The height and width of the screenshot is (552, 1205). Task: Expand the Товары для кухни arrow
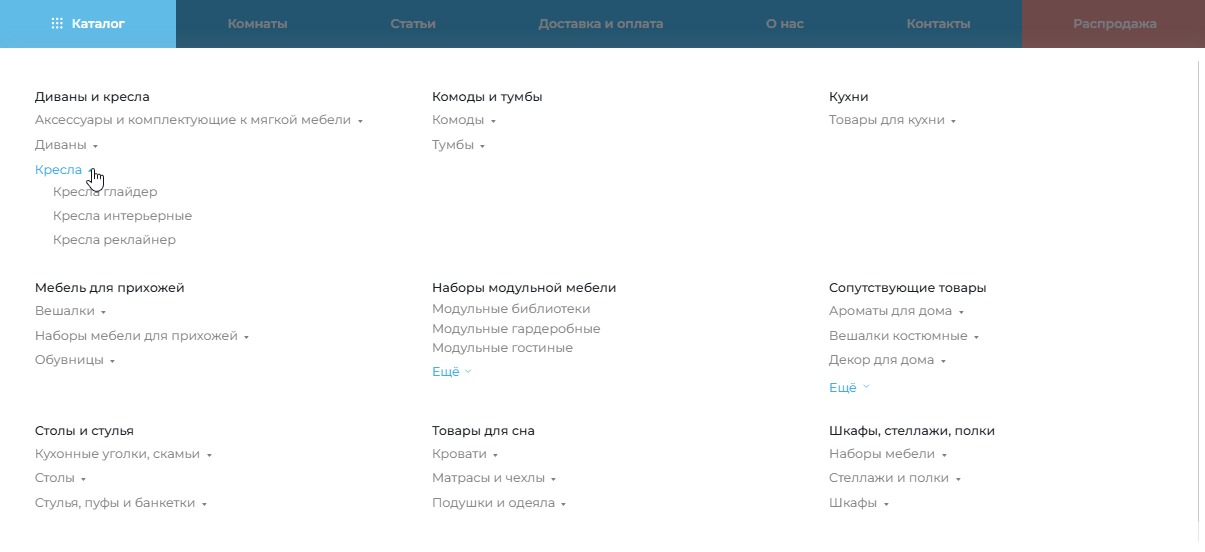click(953, 121)
